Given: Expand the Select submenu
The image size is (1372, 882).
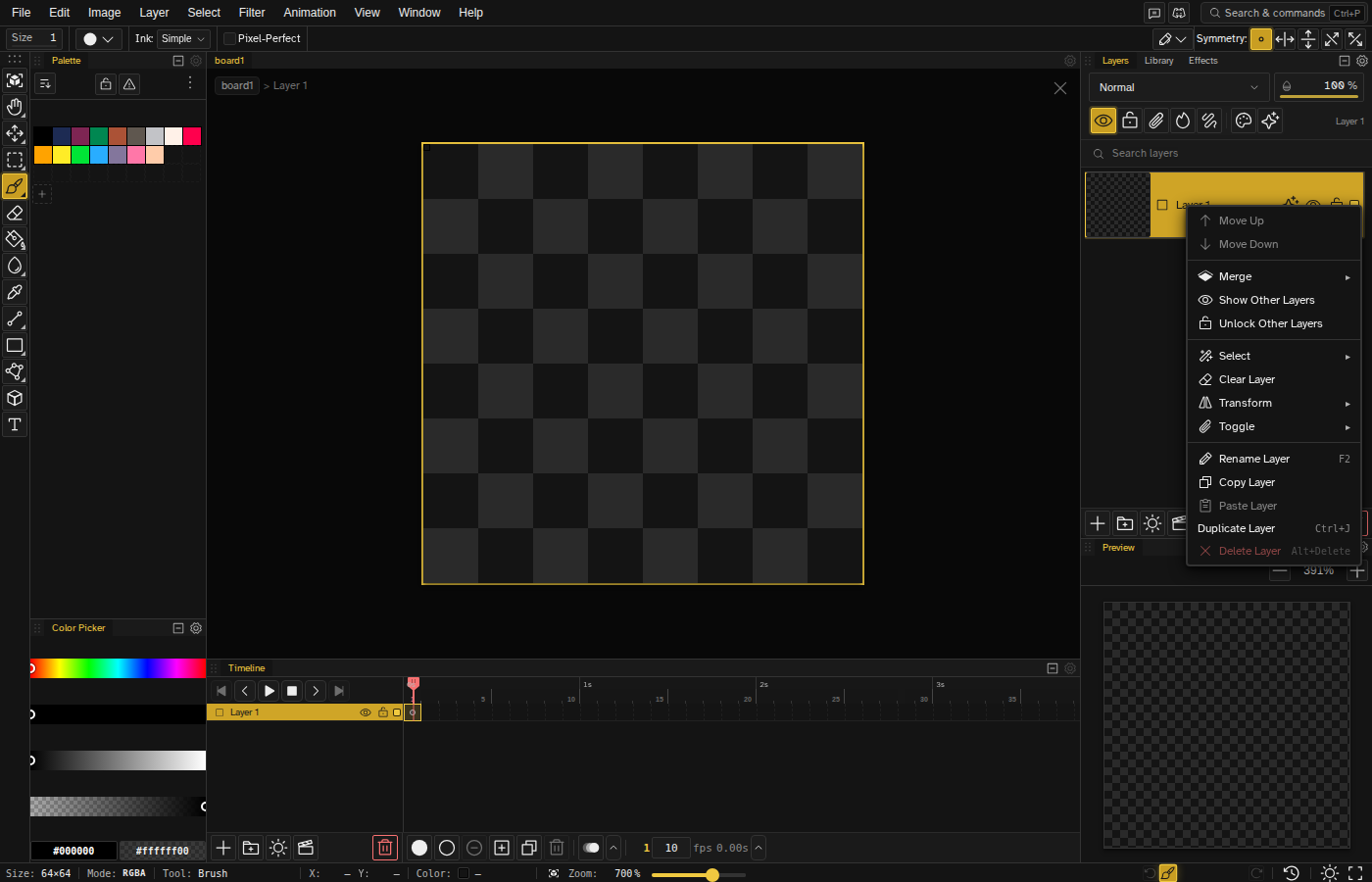Looking at the screenshot, I should [1274, 356].
